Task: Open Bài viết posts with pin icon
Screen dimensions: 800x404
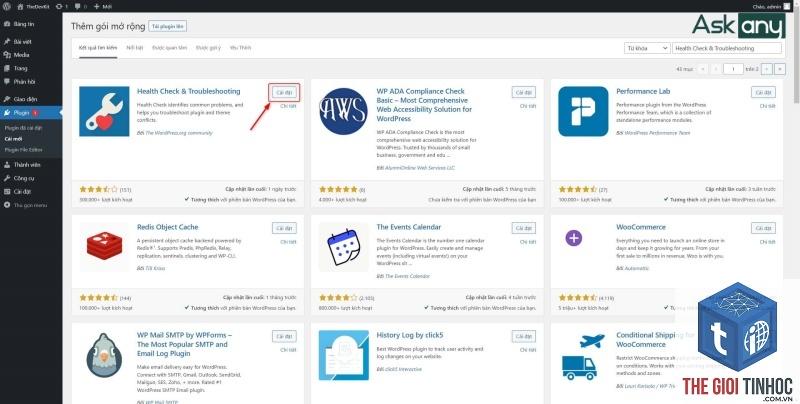Action: (x=7, y=41)
